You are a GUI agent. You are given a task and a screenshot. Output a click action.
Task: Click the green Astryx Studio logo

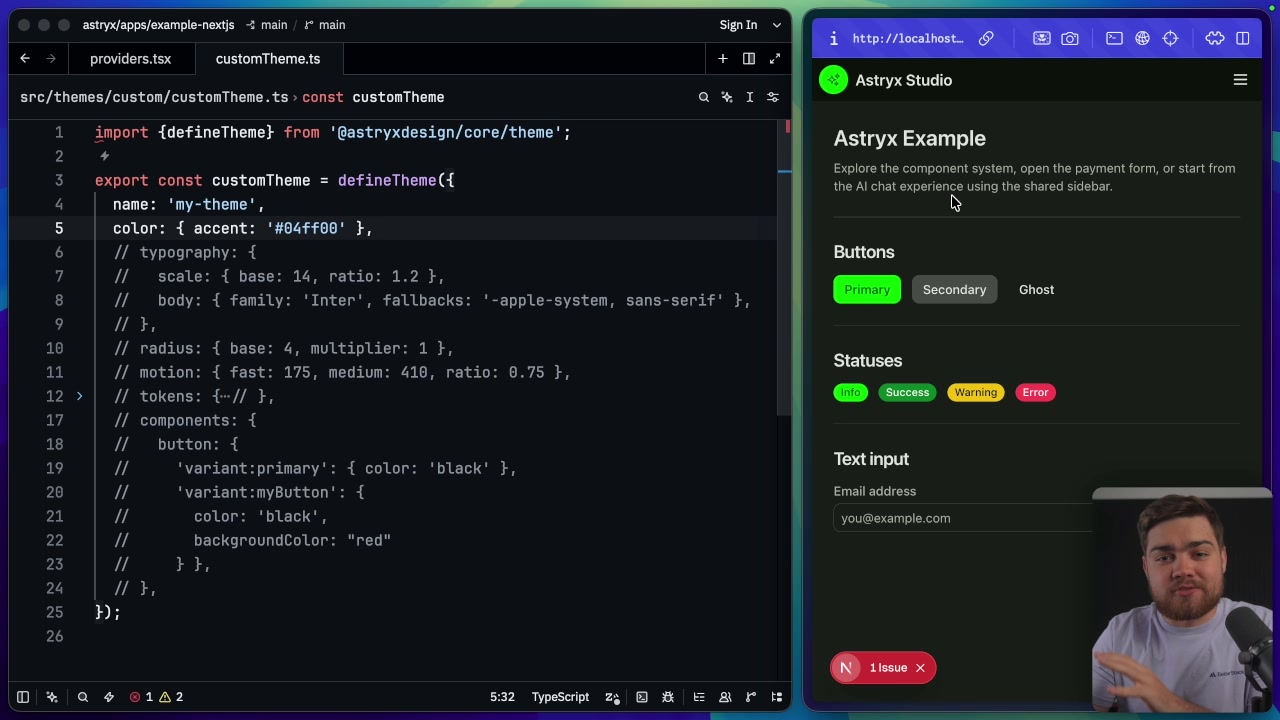pos(833,80)
